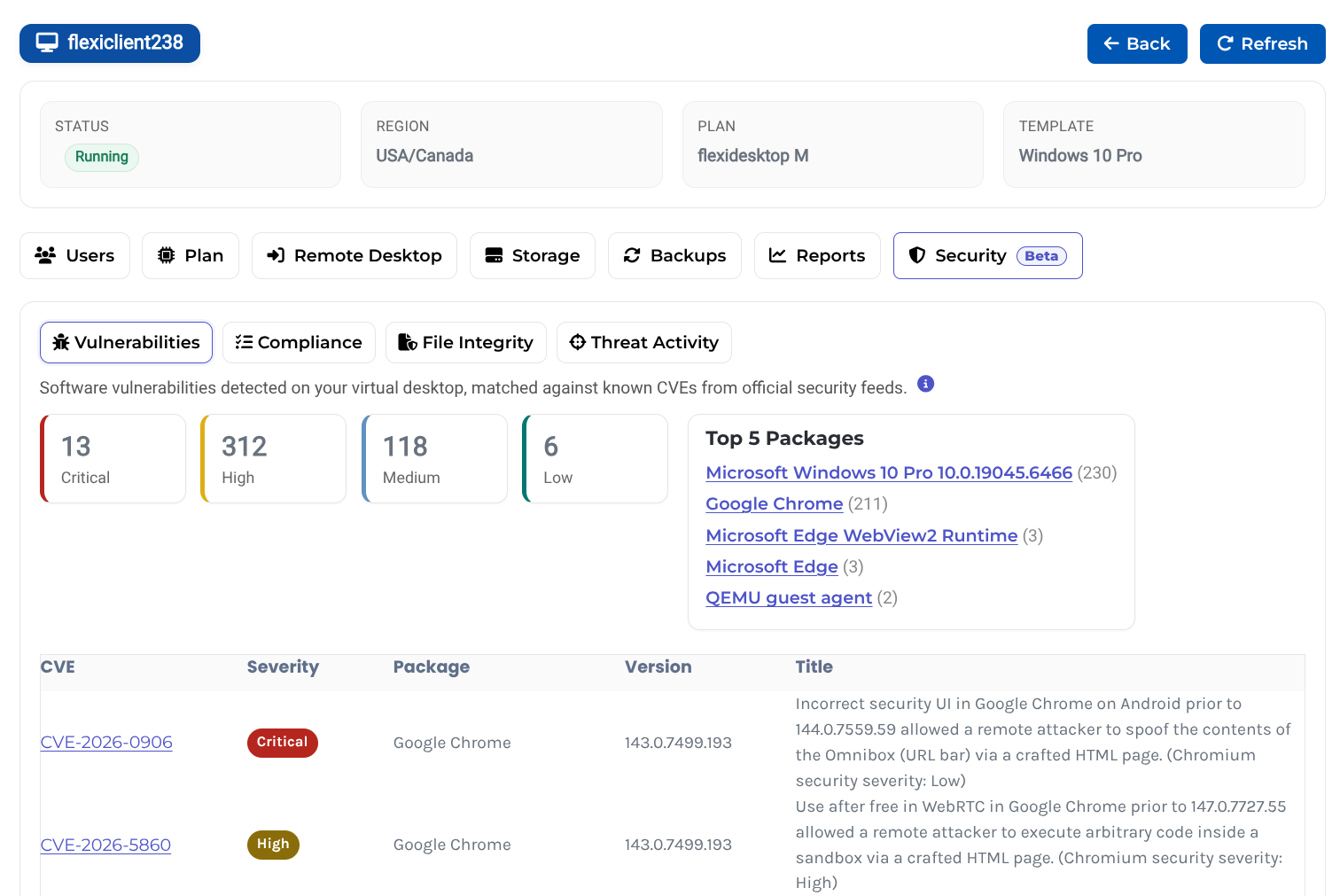Click the monitor icon in flexiclient238 badge
1340x896 pixels.
pyautogui.click(x=47, y=43)
